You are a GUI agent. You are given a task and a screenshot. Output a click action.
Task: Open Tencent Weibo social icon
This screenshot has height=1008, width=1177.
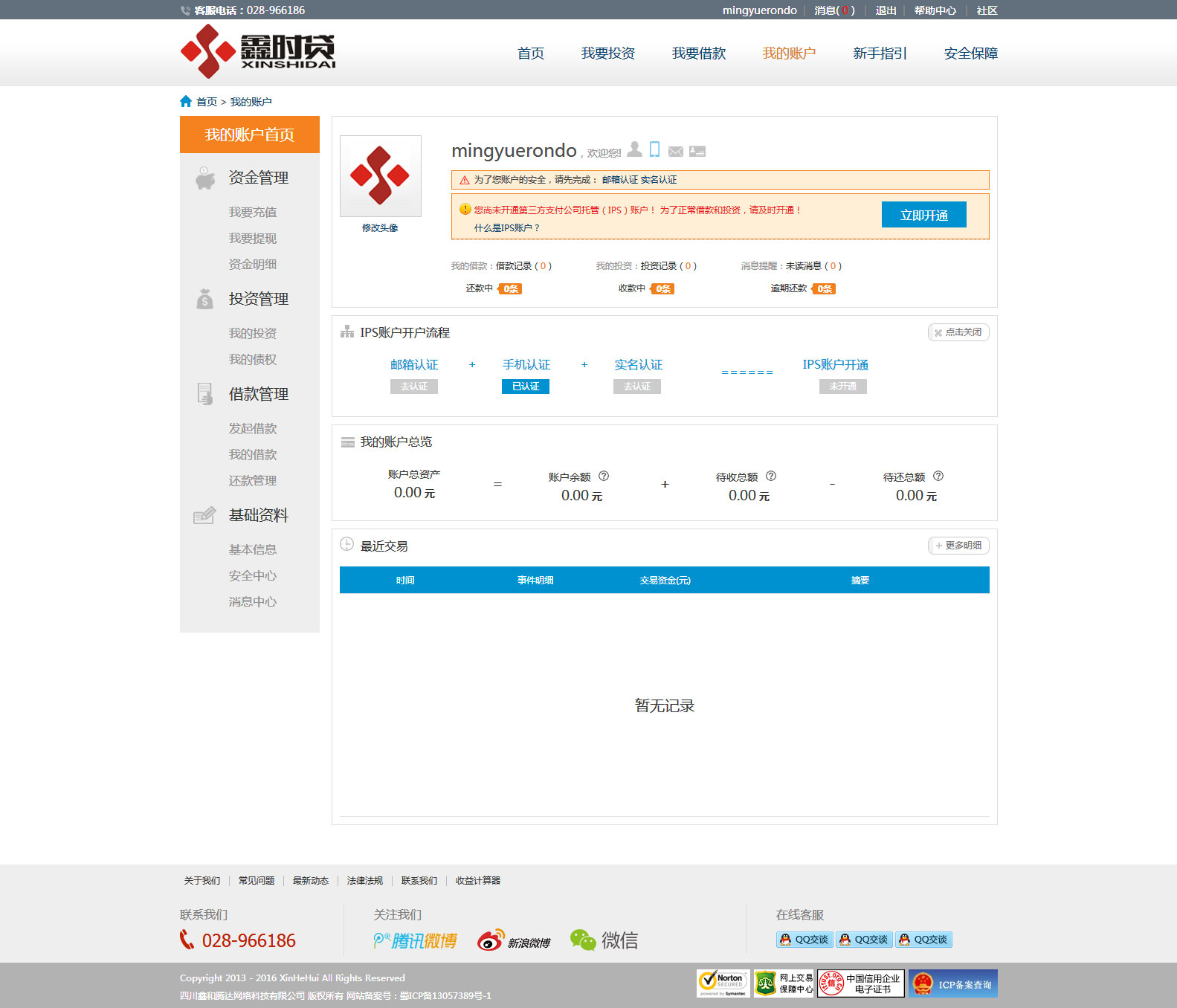(415, 940)
